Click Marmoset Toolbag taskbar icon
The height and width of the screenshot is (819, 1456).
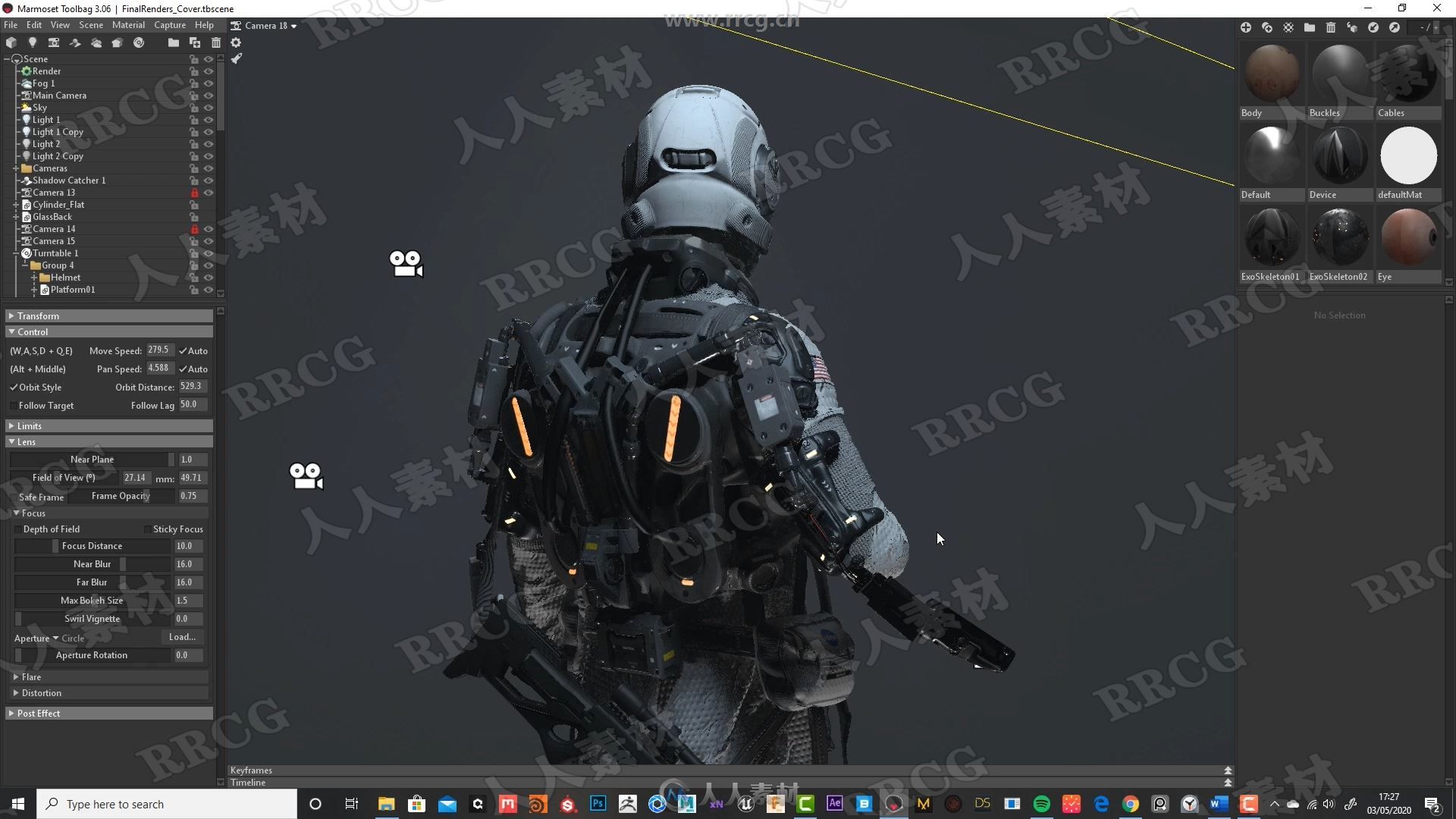pos(922,804)
